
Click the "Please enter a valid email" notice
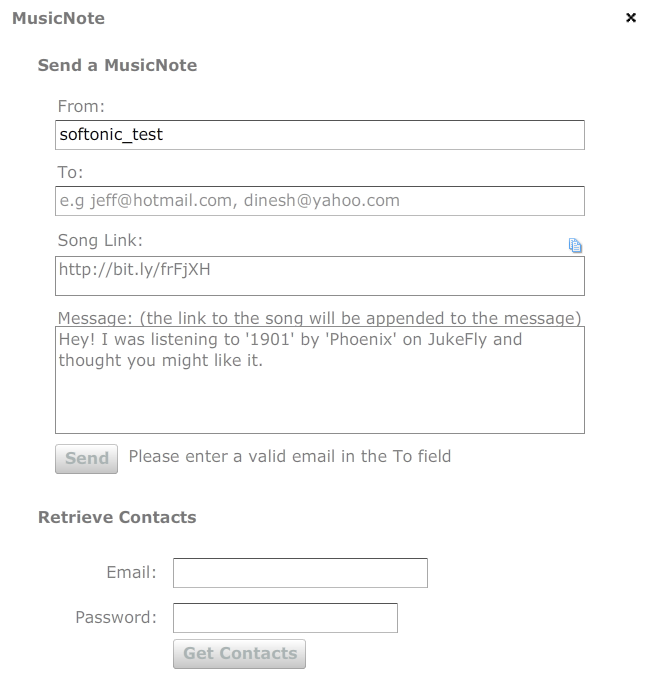[290, 457]
